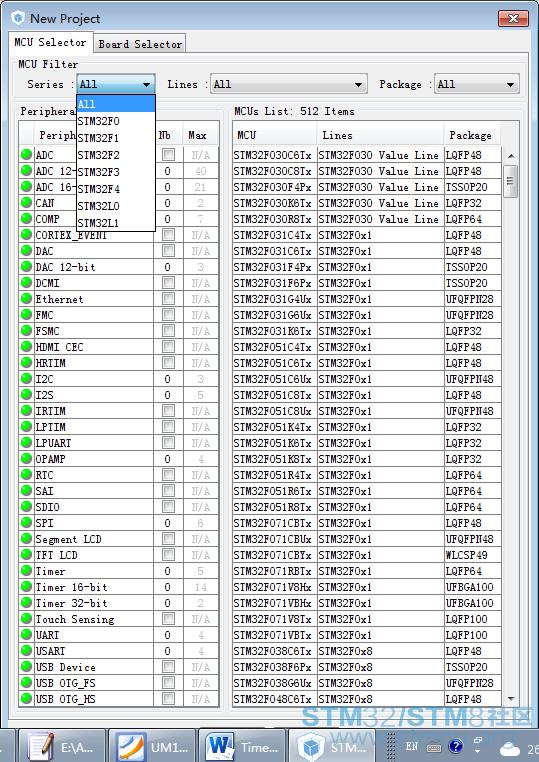Screen dimensions: 539x762
Task: Choose STM32F4 from the Series list
Action: [116, 189]
